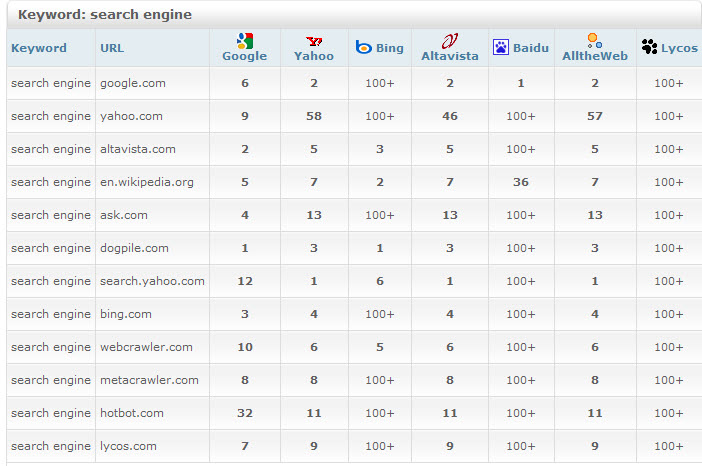Click Baidu rank 36 for en.wikipedia.org

point(521,182)
